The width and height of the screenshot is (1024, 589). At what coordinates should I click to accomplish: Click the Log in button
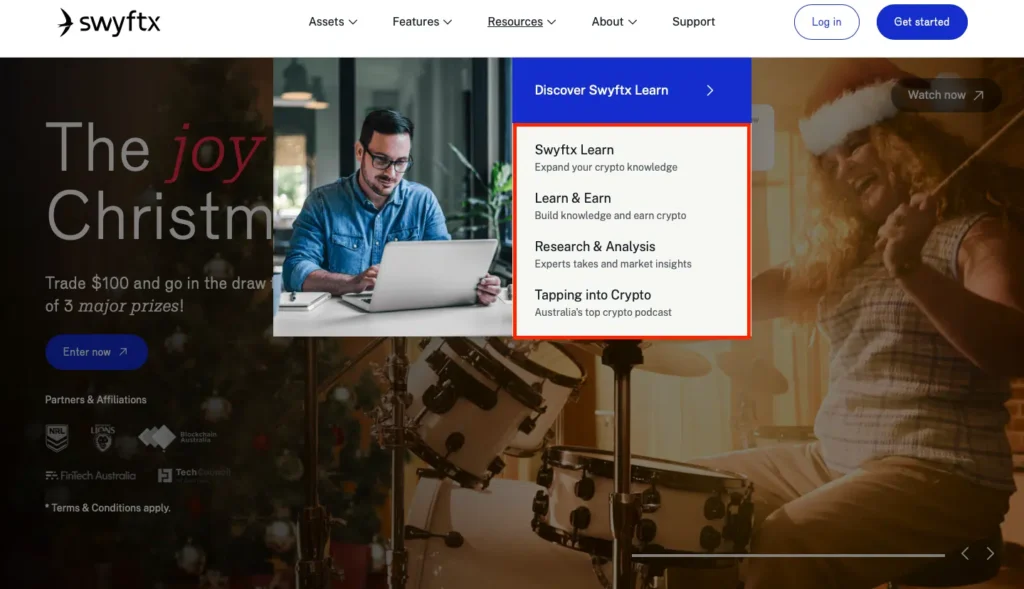pyautogui.click(x=827, y=22)
